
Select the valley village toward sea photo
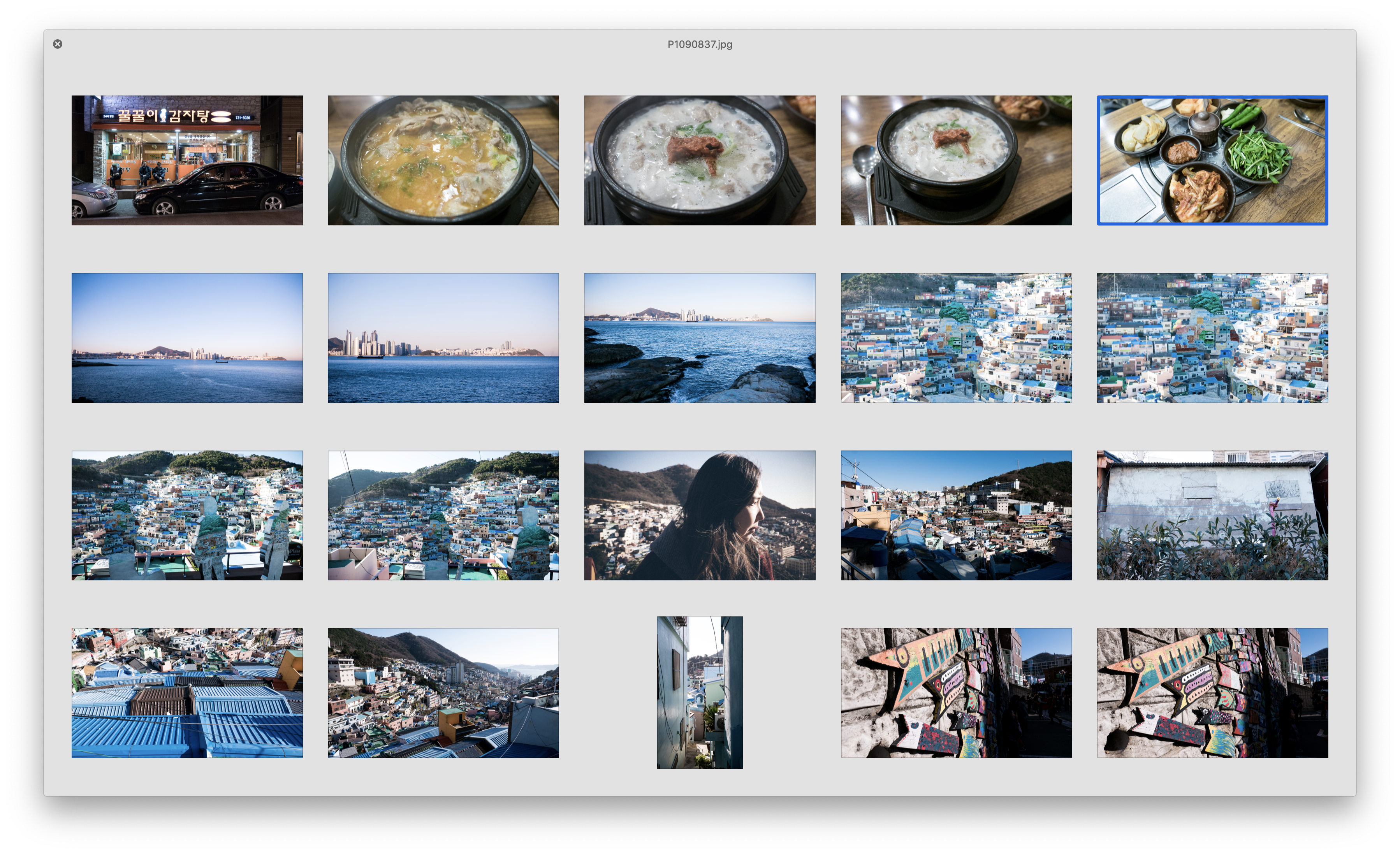[443, 692]
